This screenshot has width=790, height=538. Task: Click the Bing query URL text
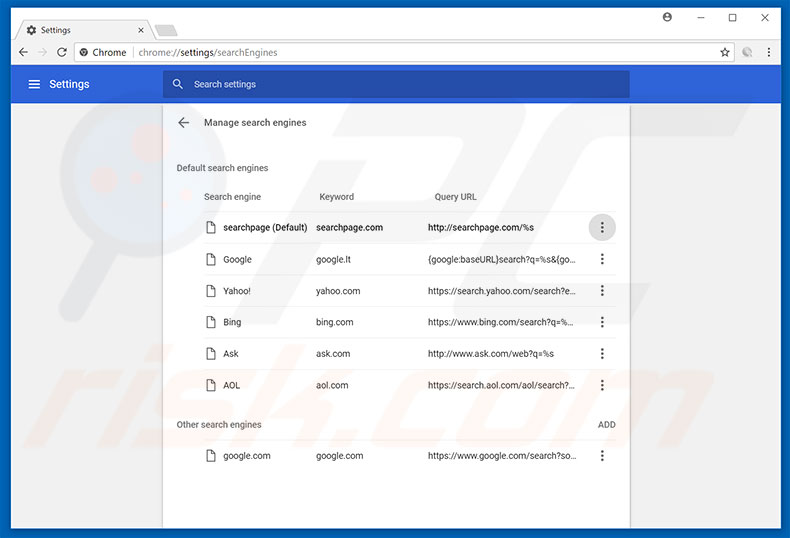500,322
